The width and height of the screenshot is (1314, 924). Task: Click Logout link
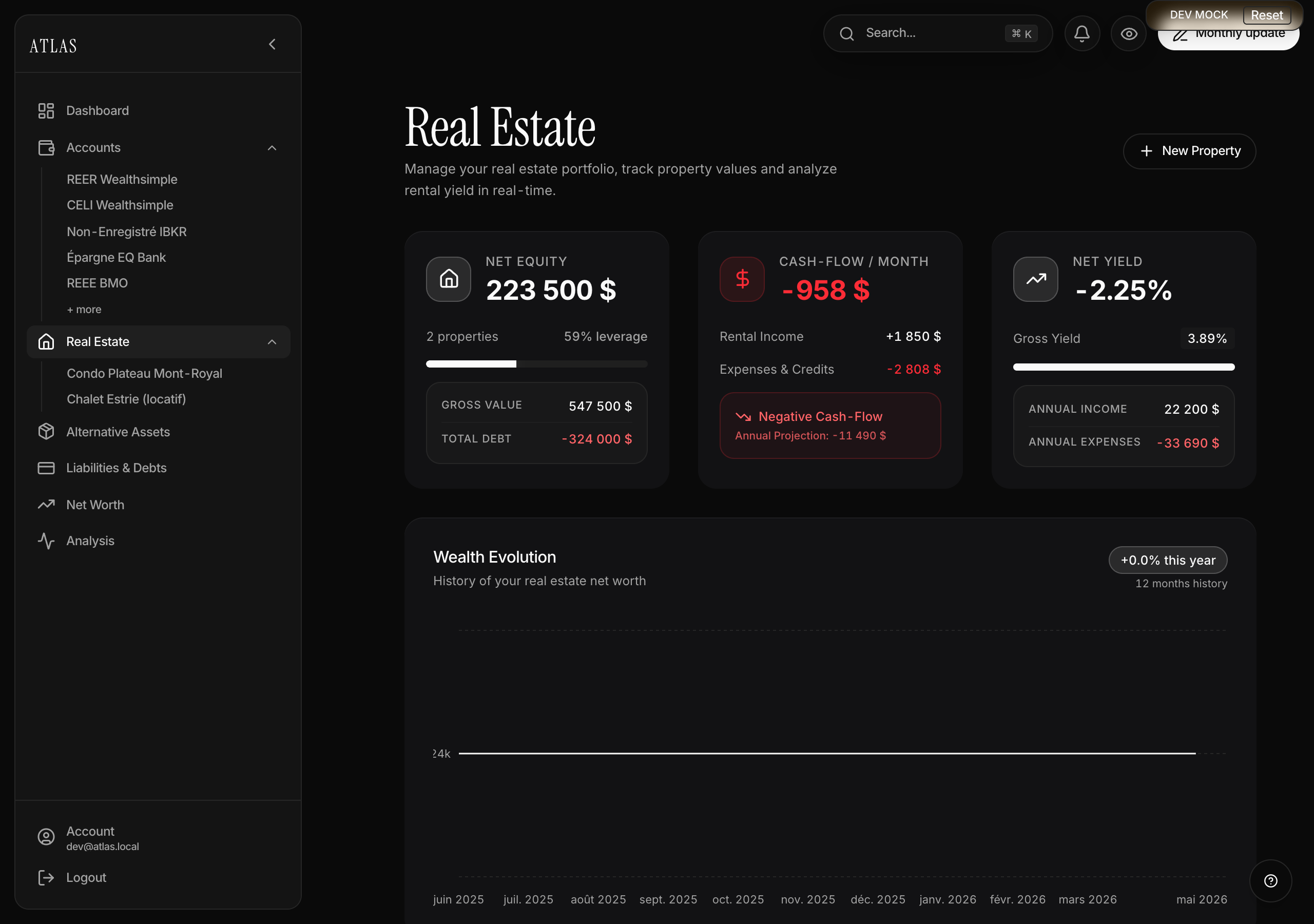(86, 877)
